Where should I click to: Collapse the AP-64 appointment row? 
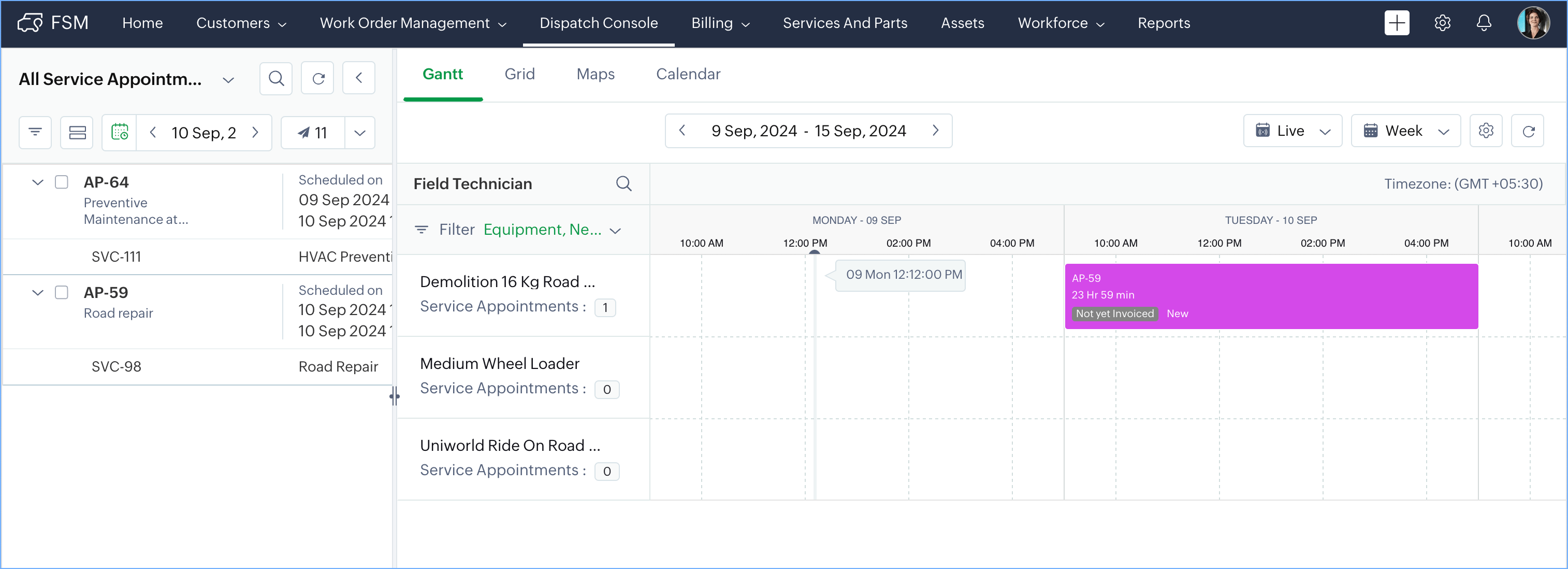(x=38, y=182)
